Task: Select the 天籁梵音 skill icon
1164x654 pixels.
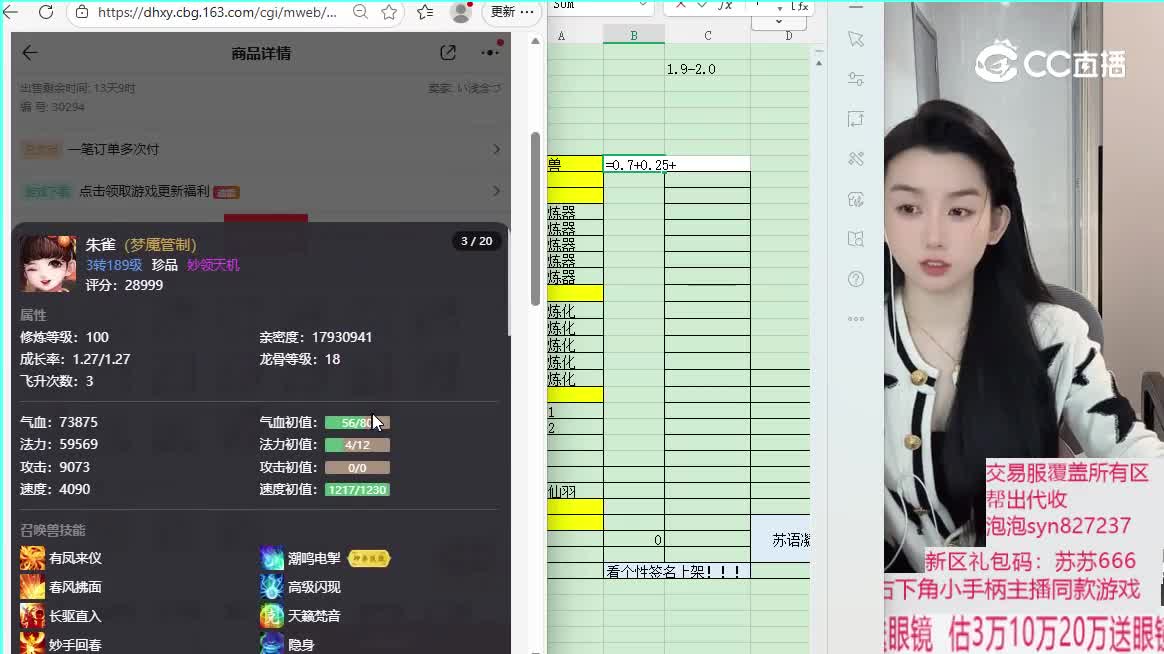Action: (271, 616)
